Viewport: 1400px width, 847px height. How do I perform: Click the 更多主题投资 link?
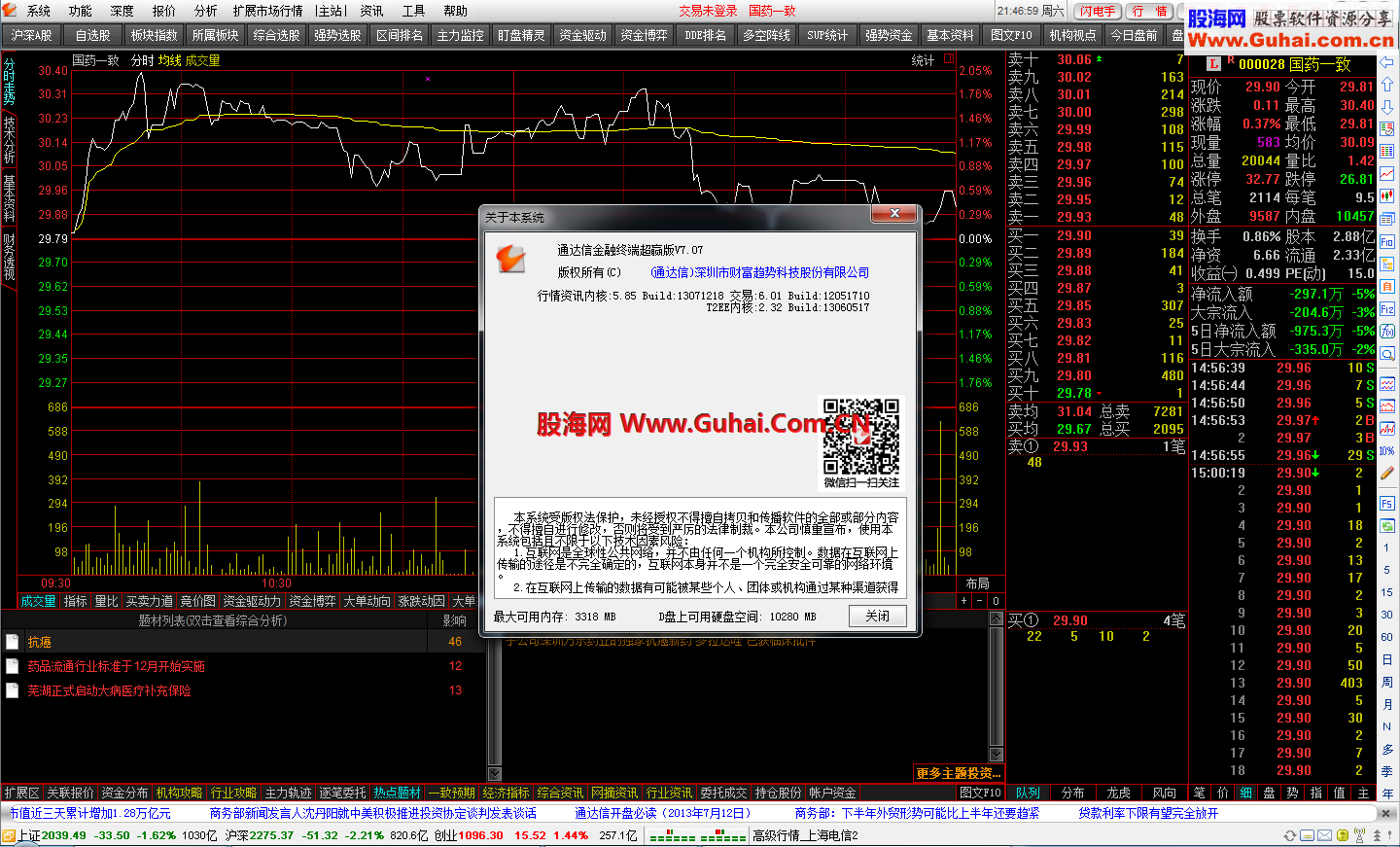(958, 773)
